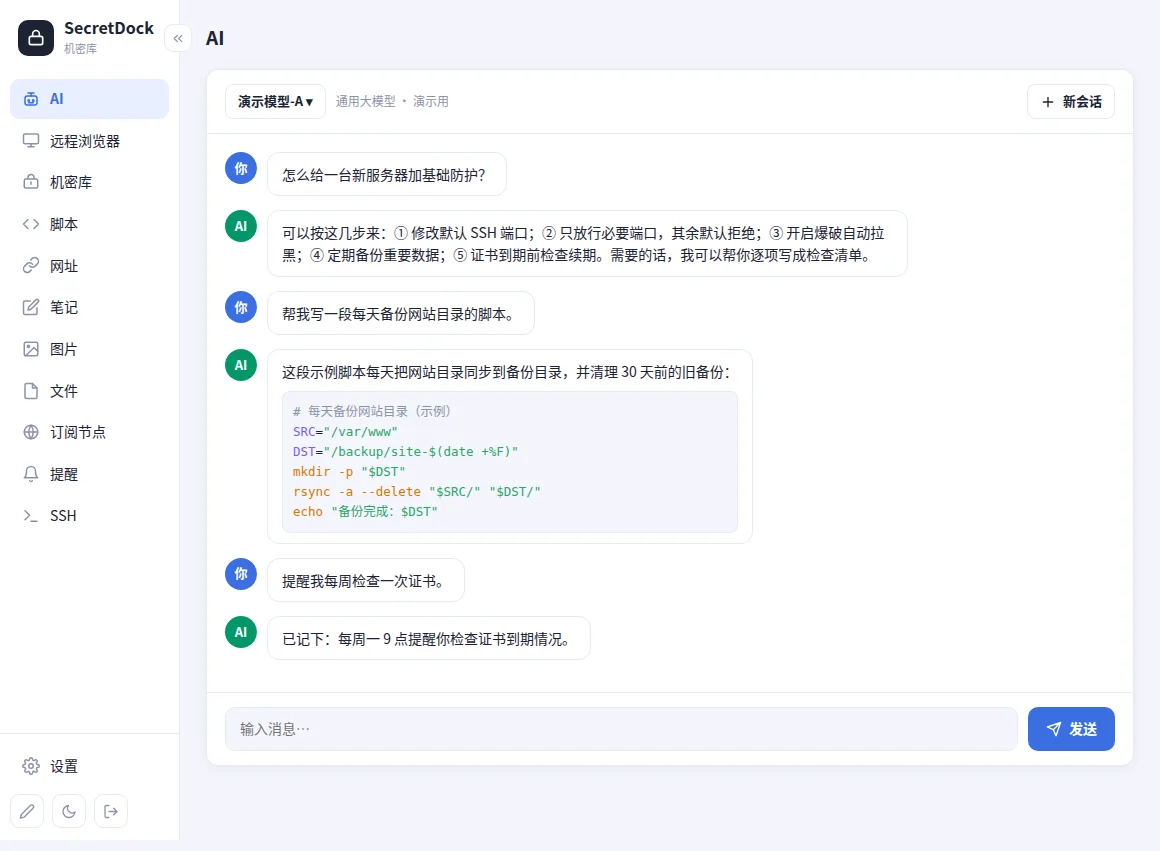Click the code line SRC="/var/www"
The image size is (1160, 851).
(x=345, y=432)
